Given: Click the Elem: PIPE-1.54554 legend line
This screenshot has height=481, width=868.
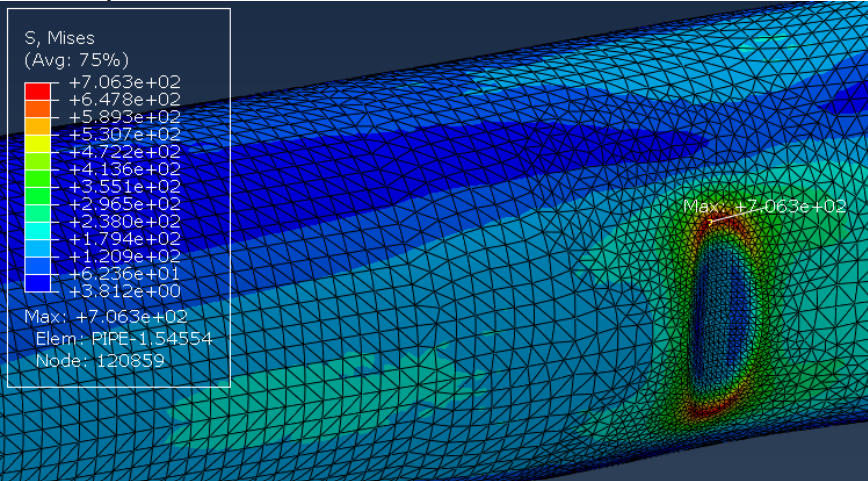Looking at the screenshot, I should pos(124,339).
